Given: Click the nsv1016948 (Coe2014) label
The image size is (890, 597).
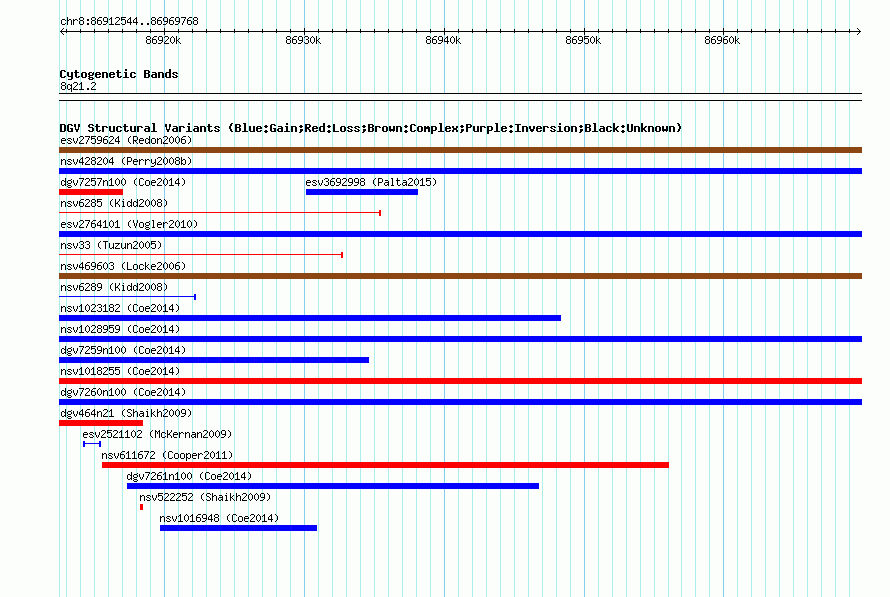Looking at the screenshot, I should [219, 518].
